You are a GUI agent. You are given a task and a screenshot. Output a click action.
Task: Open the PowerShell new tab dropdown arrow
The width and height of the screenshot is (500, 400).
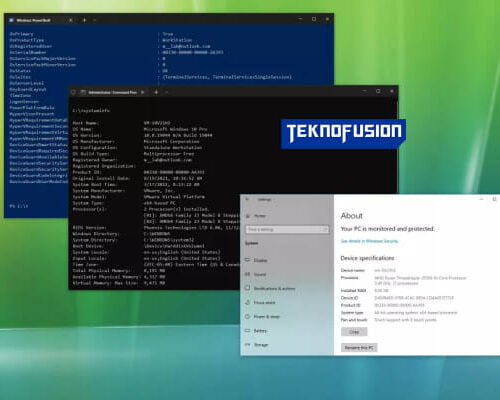pos(95,20)
